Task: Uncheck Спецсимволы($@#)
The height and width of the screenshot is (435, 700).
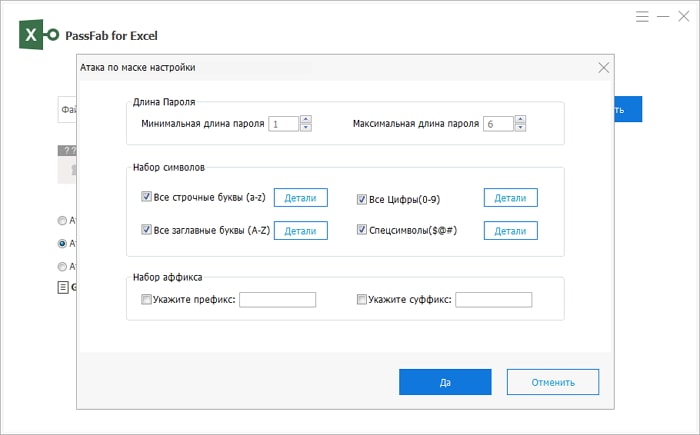Action: [362, 230]
